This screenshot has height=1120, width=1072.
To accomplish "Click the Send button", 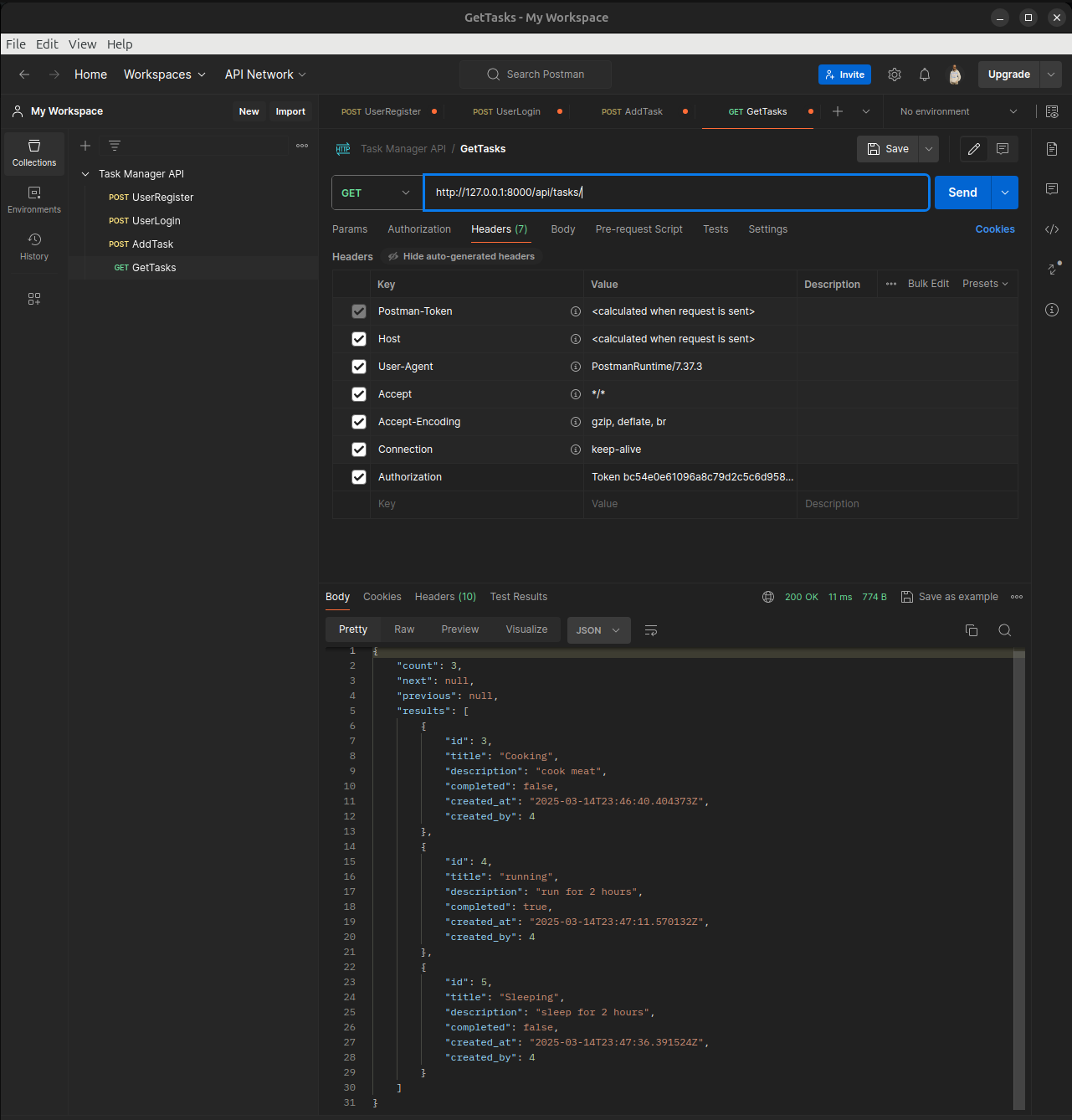I will click(962, 193).
